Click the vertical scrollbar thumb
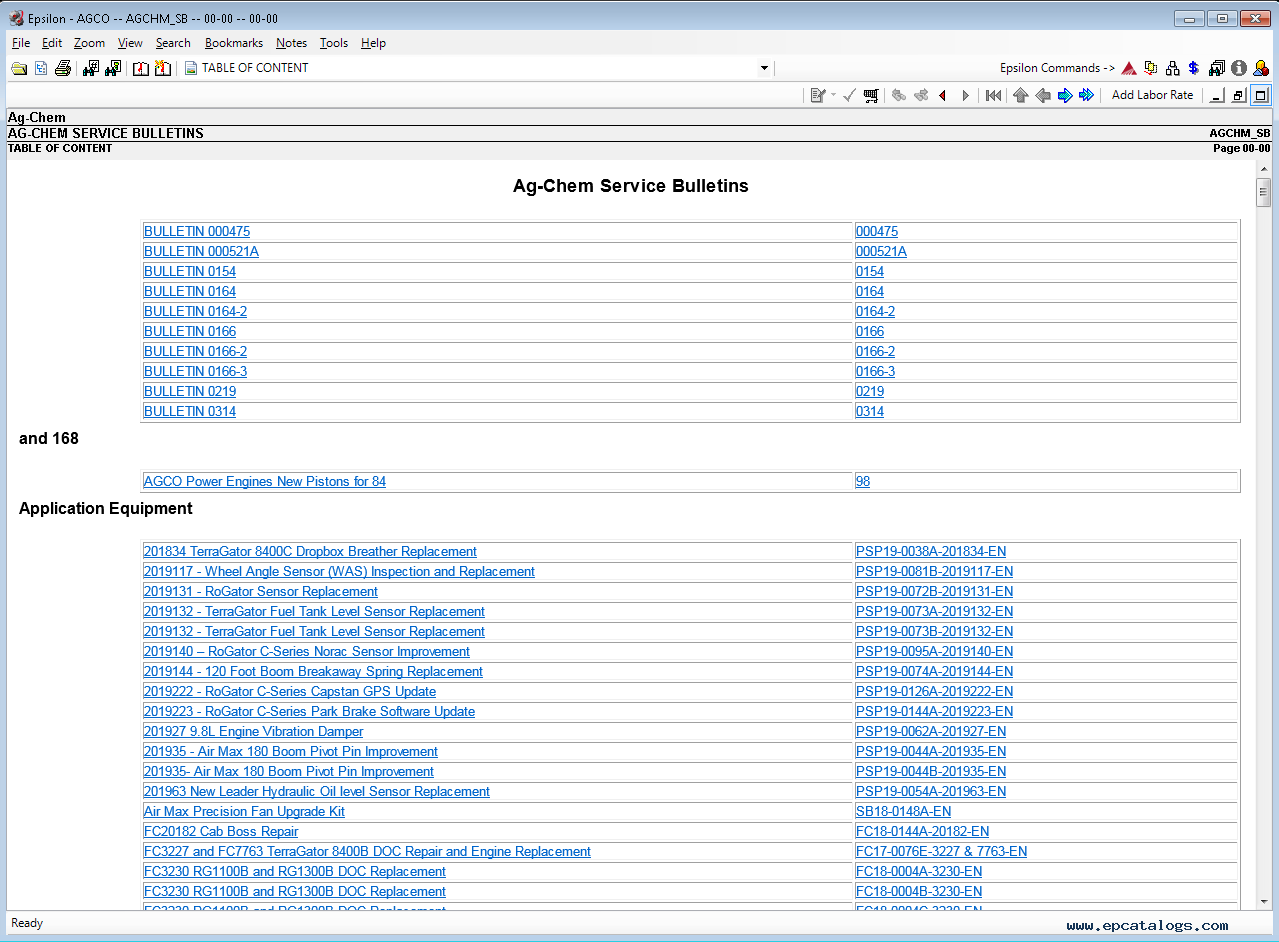The image size is (1279, 942). tap(1263, 192)
